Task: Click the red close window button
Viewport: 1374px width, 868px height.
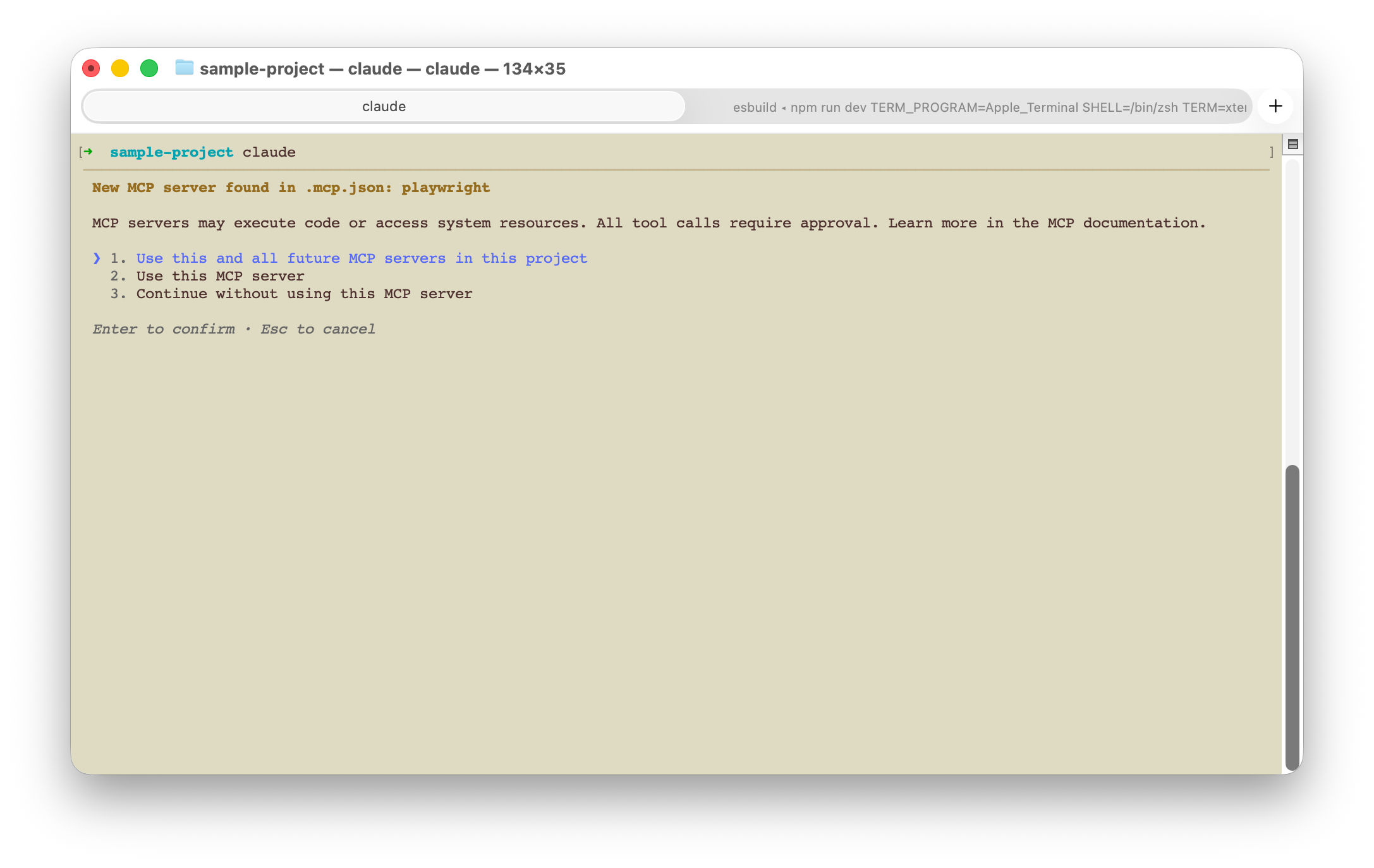Action: click(91, 68)
